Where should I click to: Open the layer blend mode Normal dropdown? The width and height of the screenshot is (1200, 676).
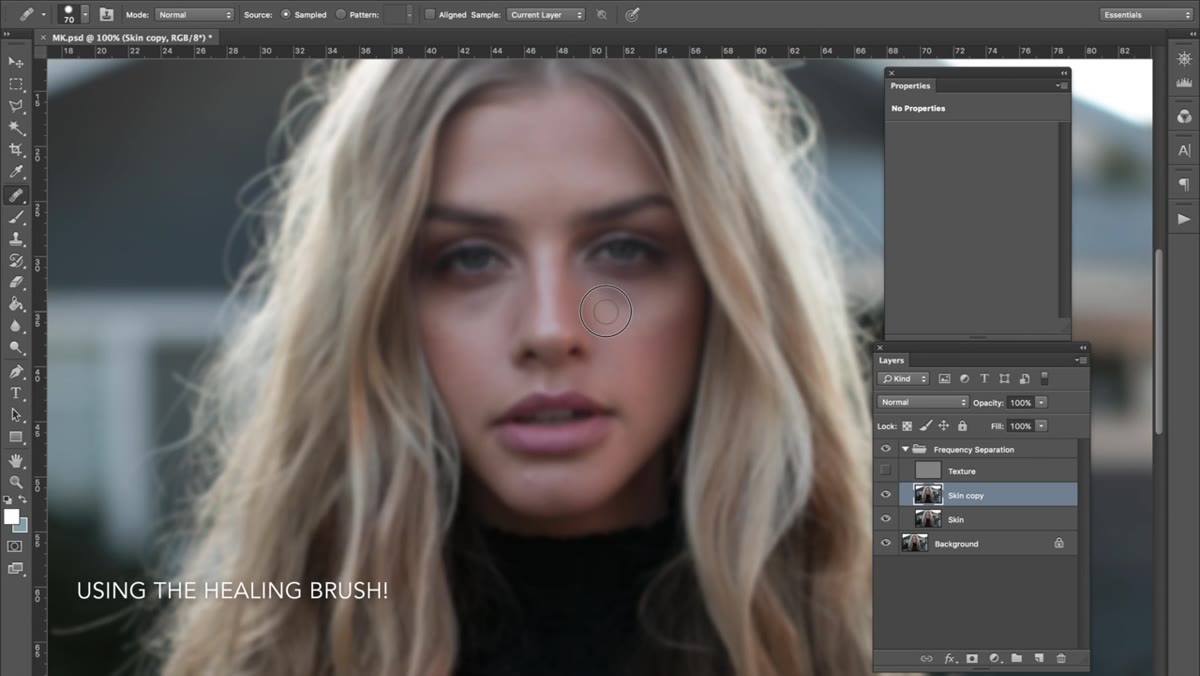click(923, 402)
